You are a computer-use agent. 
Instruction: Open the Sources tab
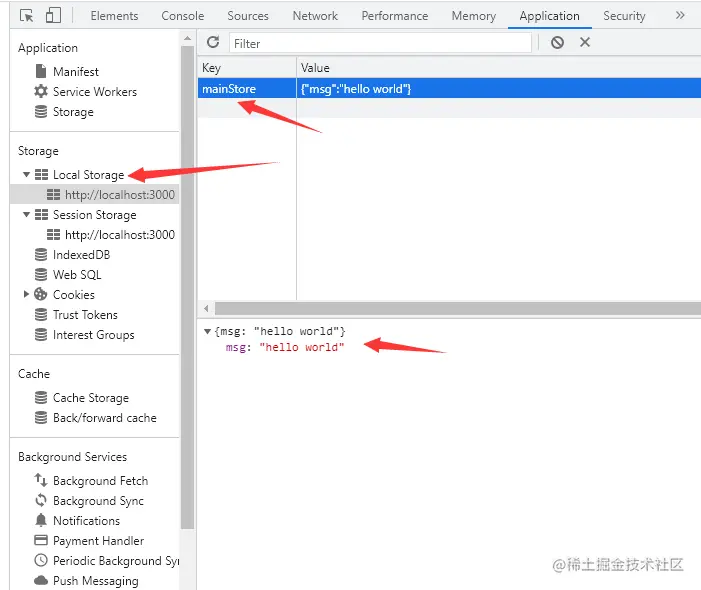pos(248,16)
